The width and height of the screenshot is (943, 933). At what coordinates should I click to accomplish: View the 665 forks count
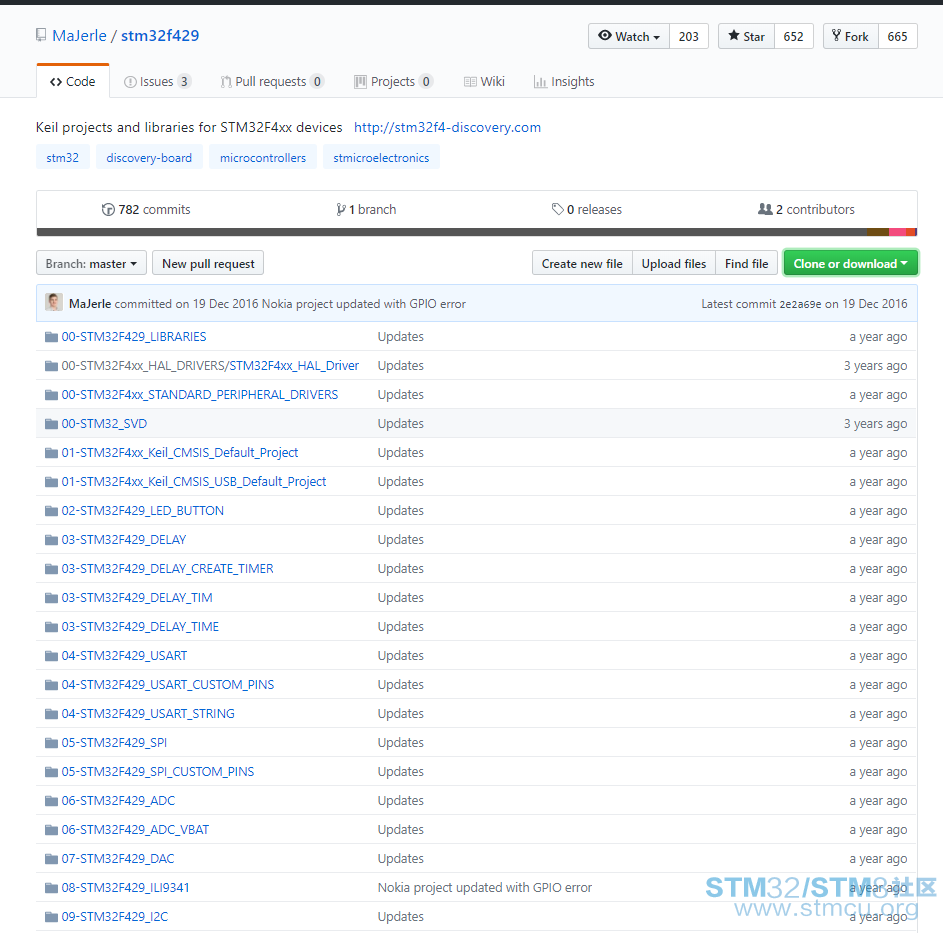(897, 36)
